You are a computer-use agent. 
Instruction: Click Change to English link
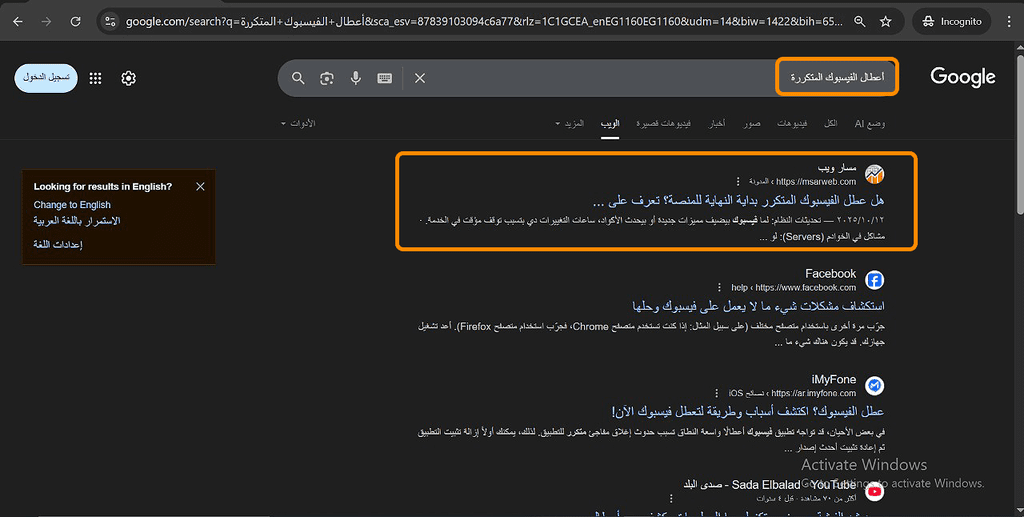point(72,205)
